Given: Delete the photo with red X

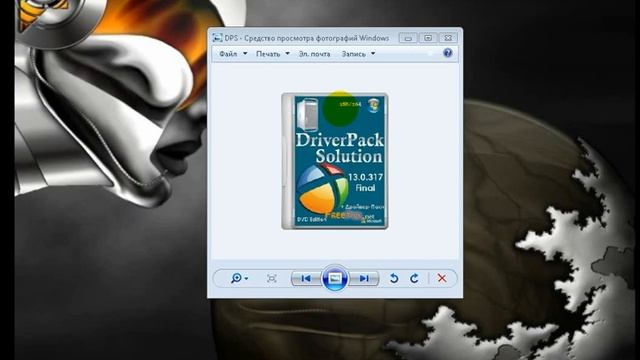Looking at the screenshot, I should [x=442, y=278].
